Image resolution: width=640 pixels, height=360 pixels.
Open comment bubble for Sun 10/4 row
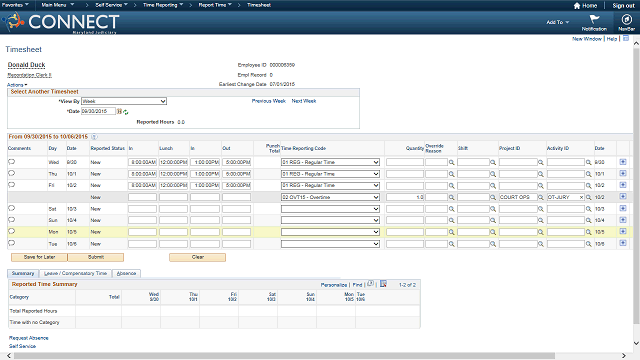[x=11, y=220]
